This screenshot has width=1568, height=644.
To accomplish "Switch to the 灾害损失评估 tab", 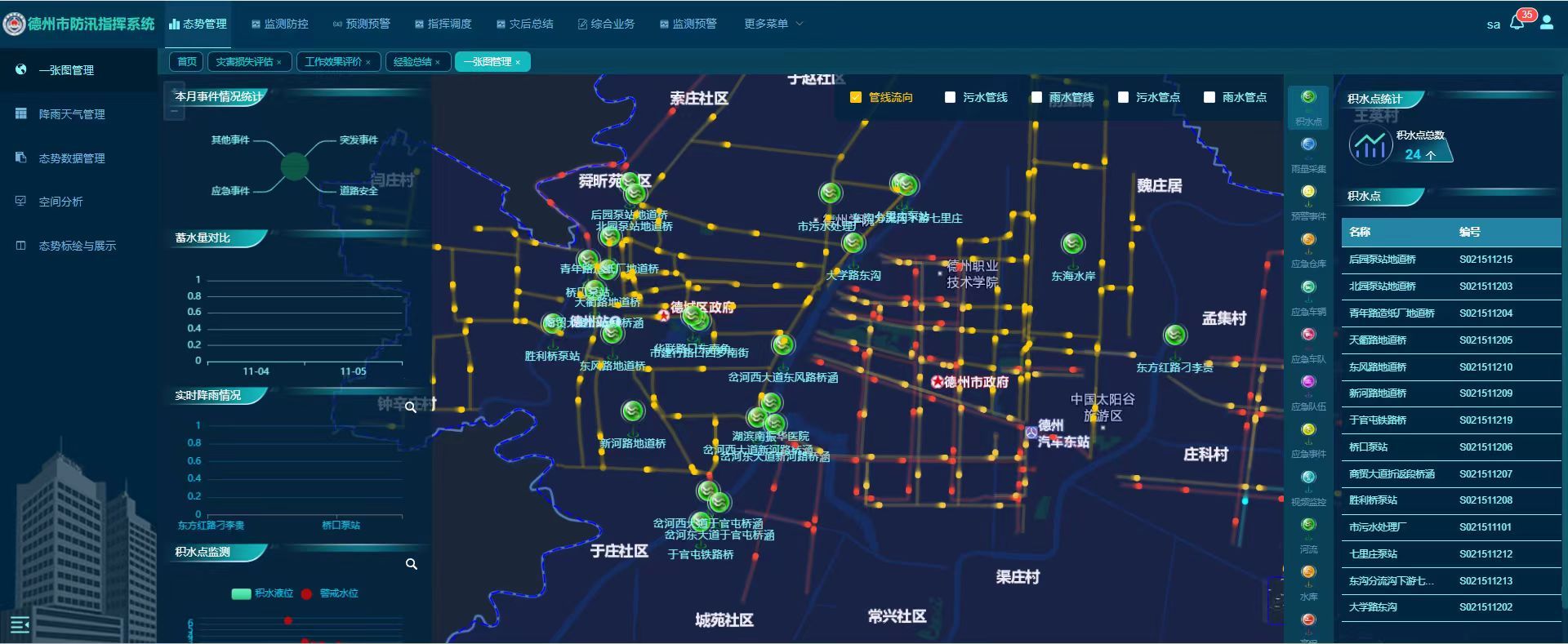I will pyautogui.click(x=243, y=62).
